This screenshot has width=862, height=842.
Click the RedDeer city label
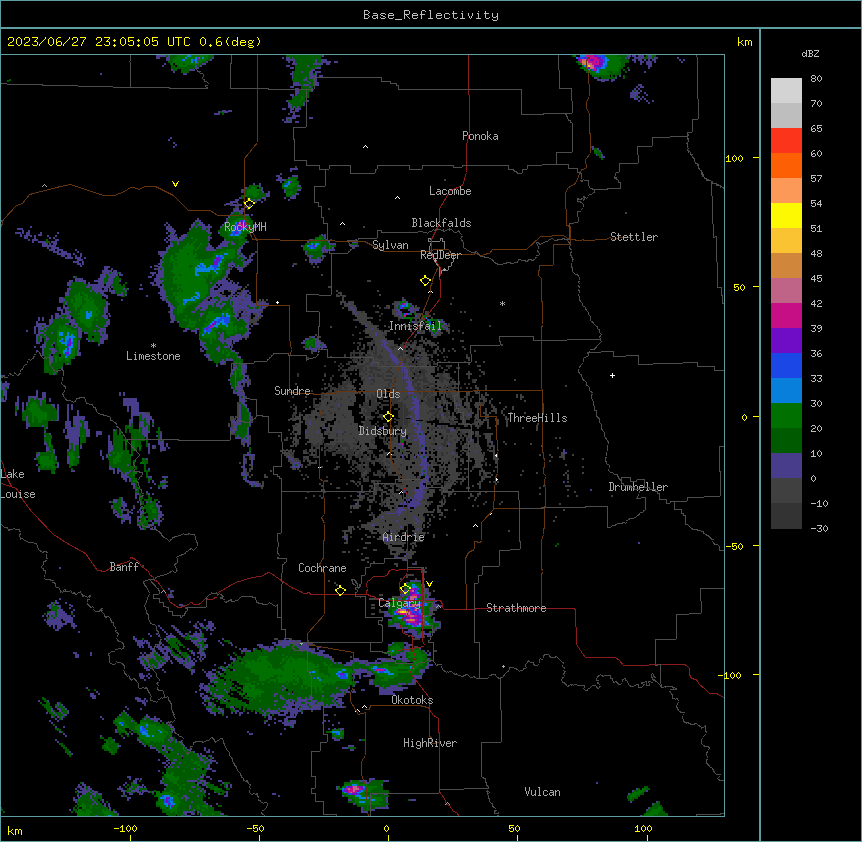(440, 255)
